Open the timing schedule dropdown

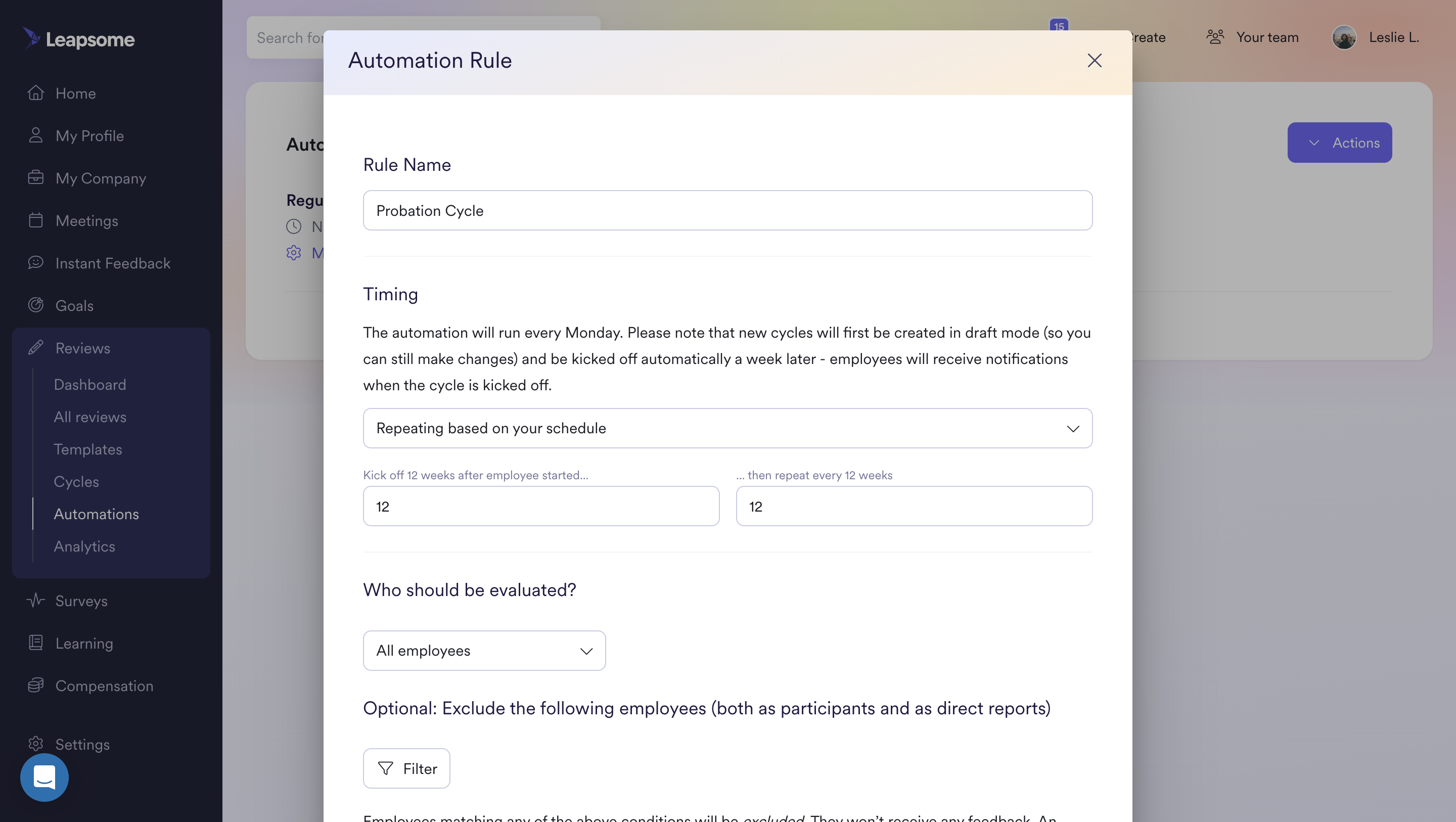click(727, 428)
